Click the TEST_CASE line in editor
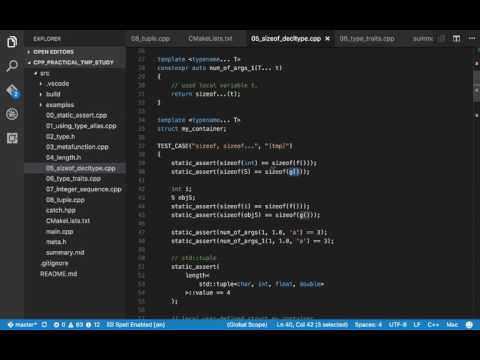The width and height of the screenshot is (480, 360). coord(225,146)
